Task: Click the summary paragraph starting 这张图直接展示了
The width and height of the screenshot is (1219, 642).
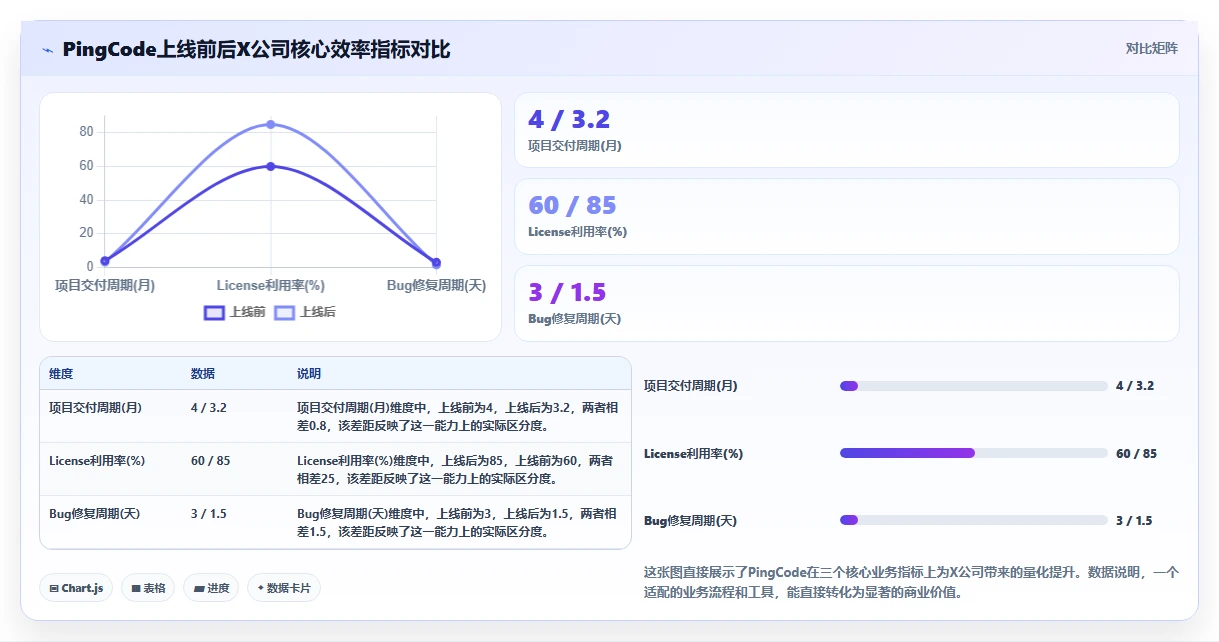Action: pos(911,582)
